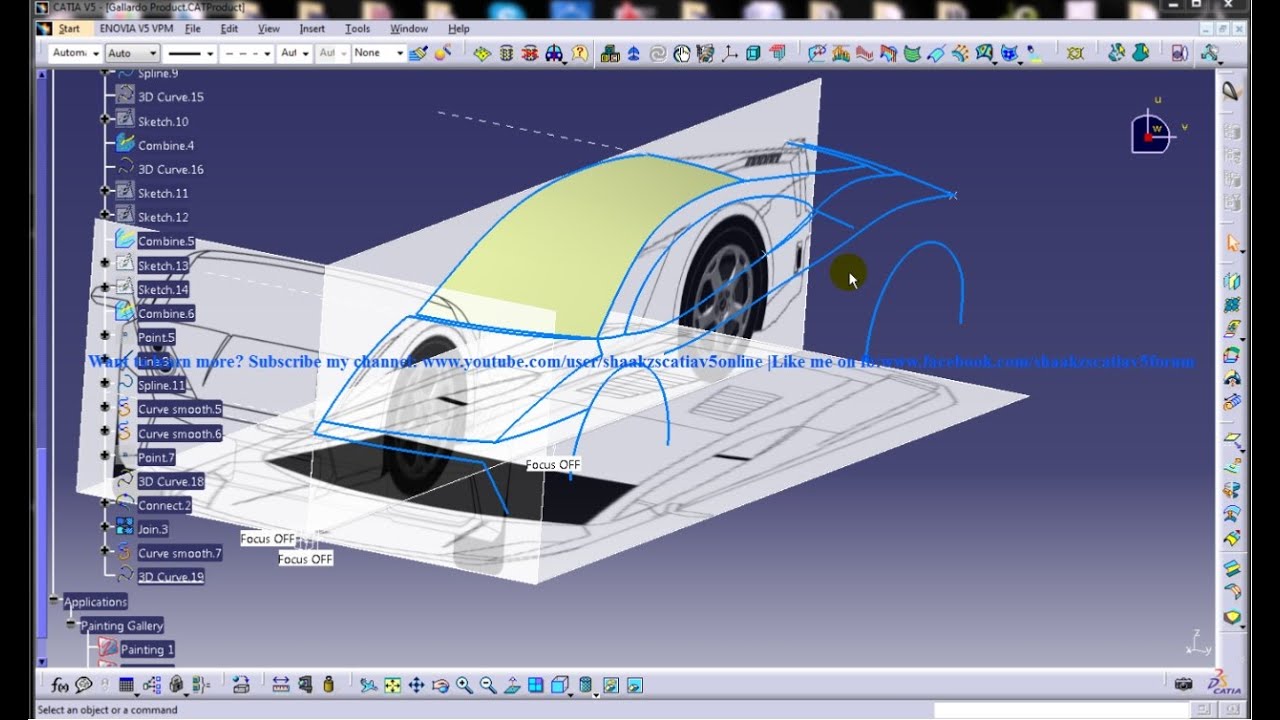Click the striped red surface icon
Image resolution: width=1280 pixels, height=720 pixels.
(865, 53)
